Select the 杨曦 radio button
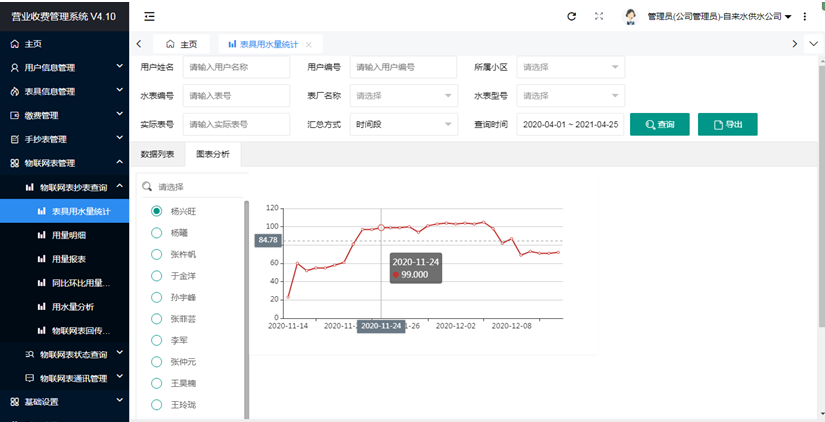Viewport: 825px width, 422px height. tap(156, 233)
